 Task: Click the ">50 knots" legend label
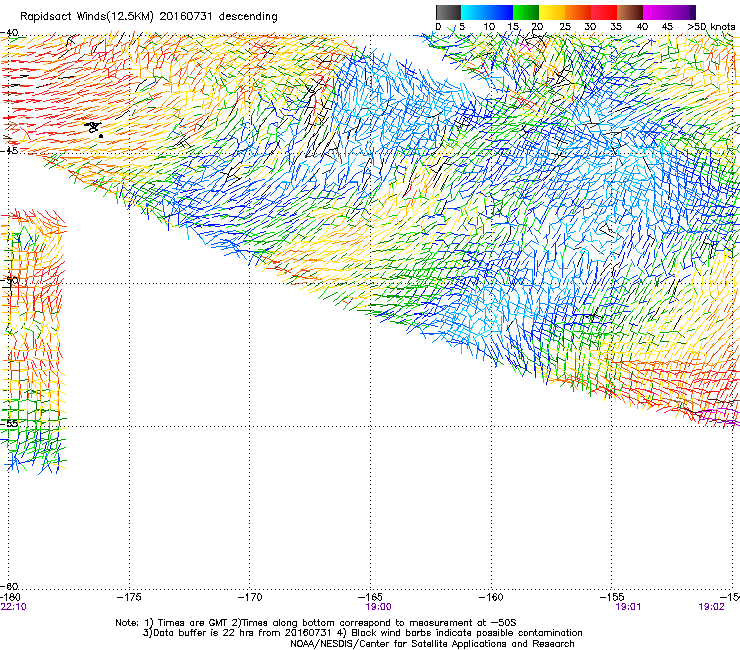(711, 27)
